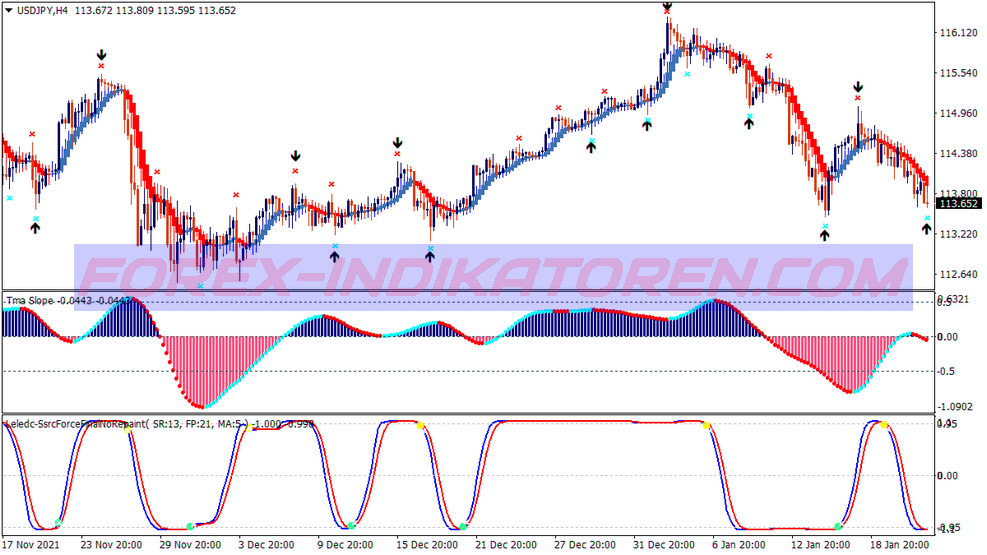Click the 3 Dec 20:00 time label

[x=266, y=544]
